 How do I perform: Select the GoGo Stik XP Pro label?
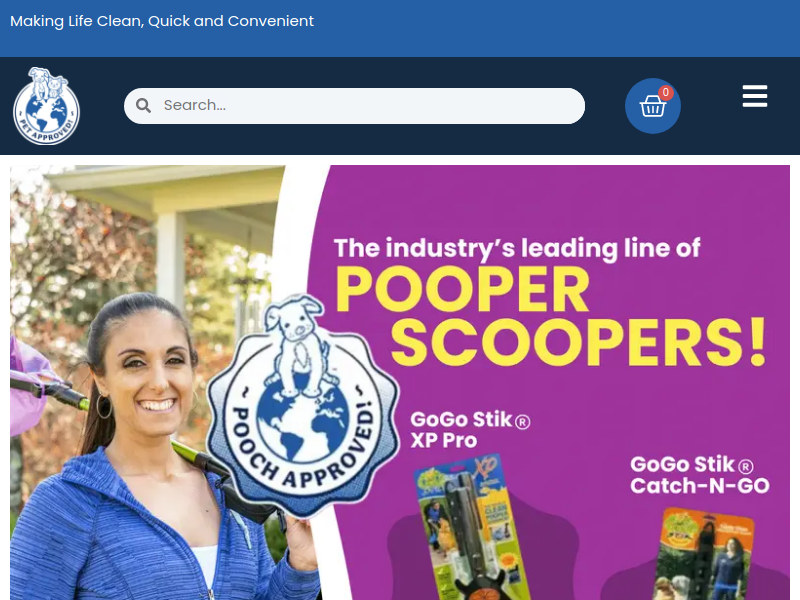click(x=470, y=430)
